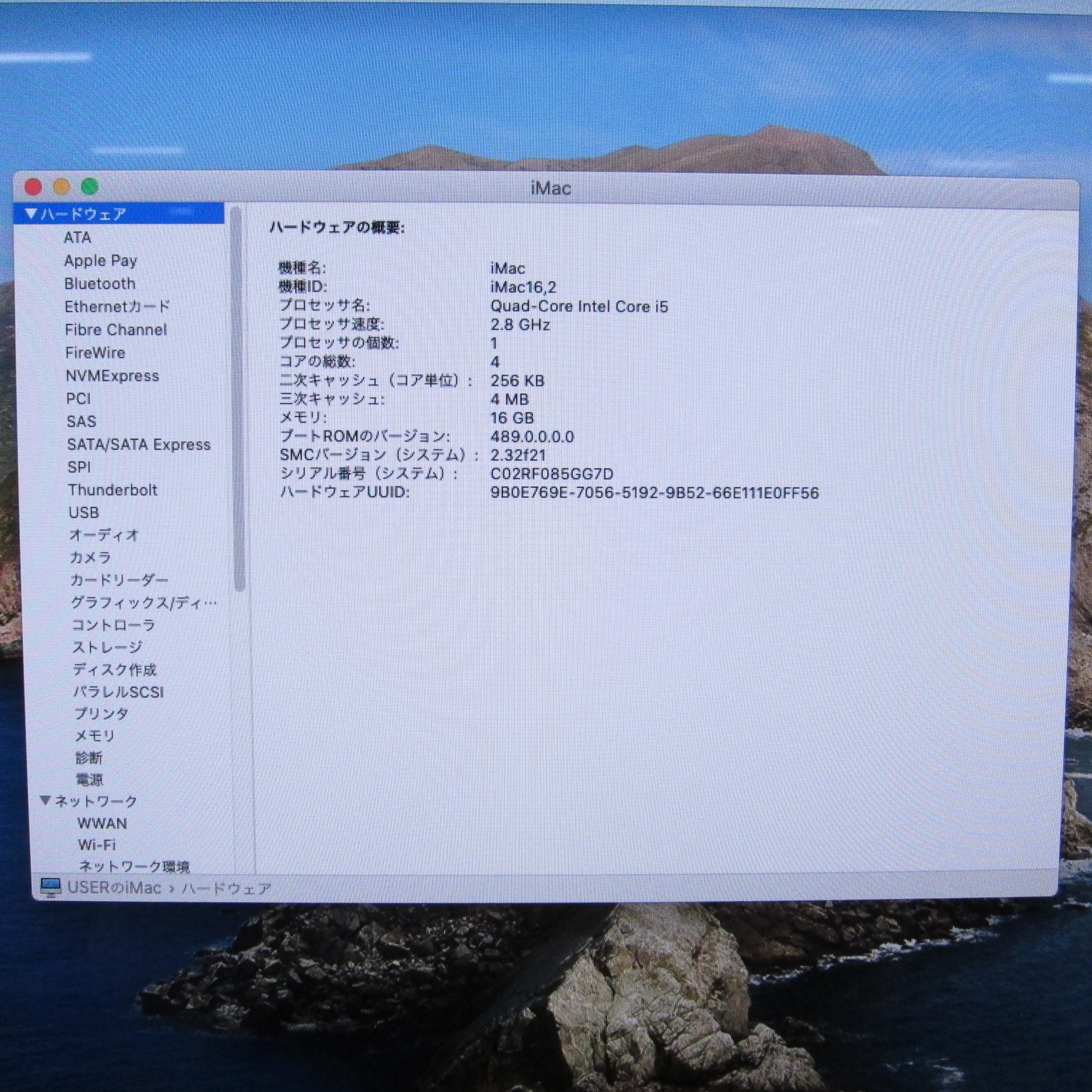Open SATA/SATA Express entry

[x=139, y=445]
